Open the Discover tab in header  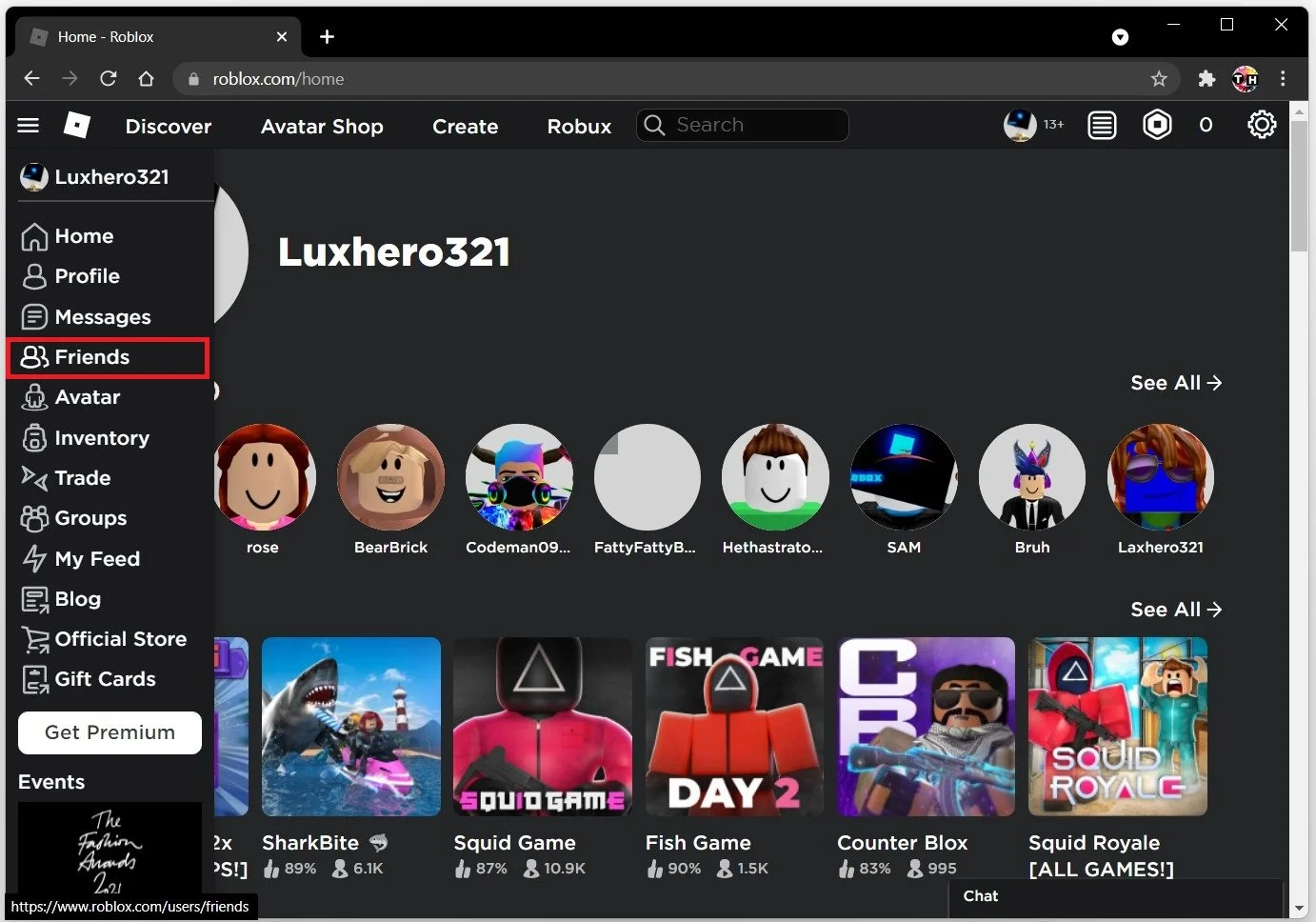pos(169,126)
